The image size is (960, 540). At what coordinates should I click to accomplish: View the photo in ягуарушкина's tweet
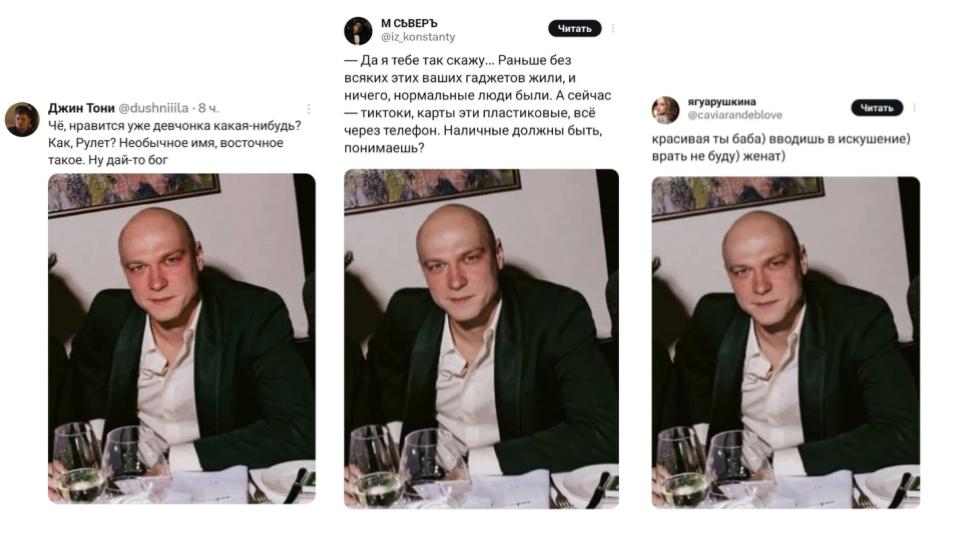point(785,342)
